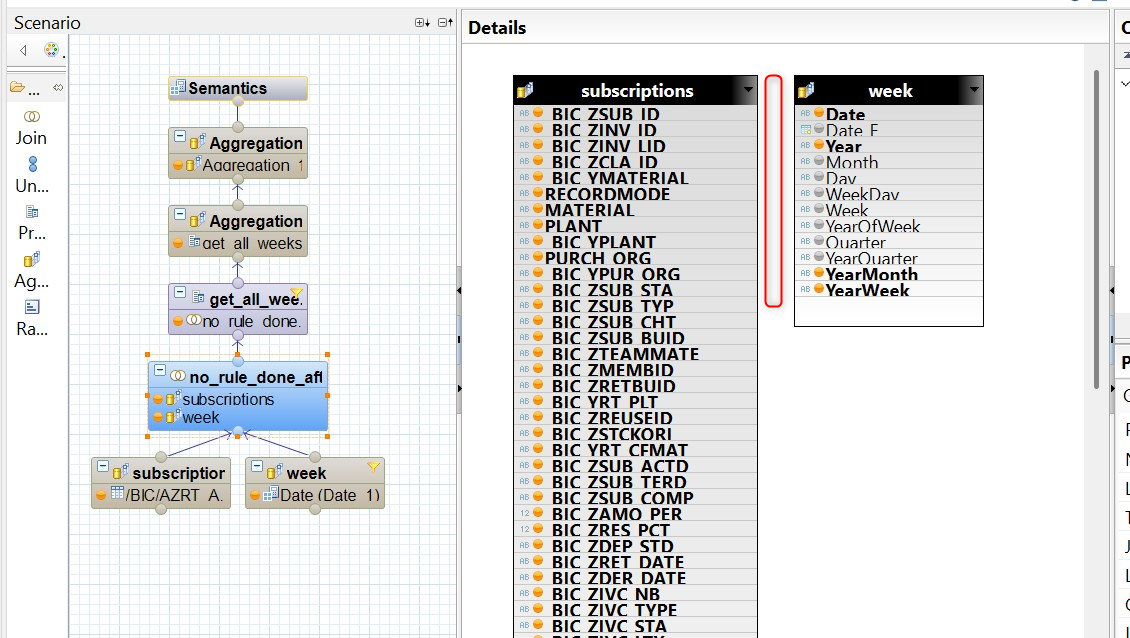Click the color palette icon in Scenario toolbar

(x=51, y=50)
